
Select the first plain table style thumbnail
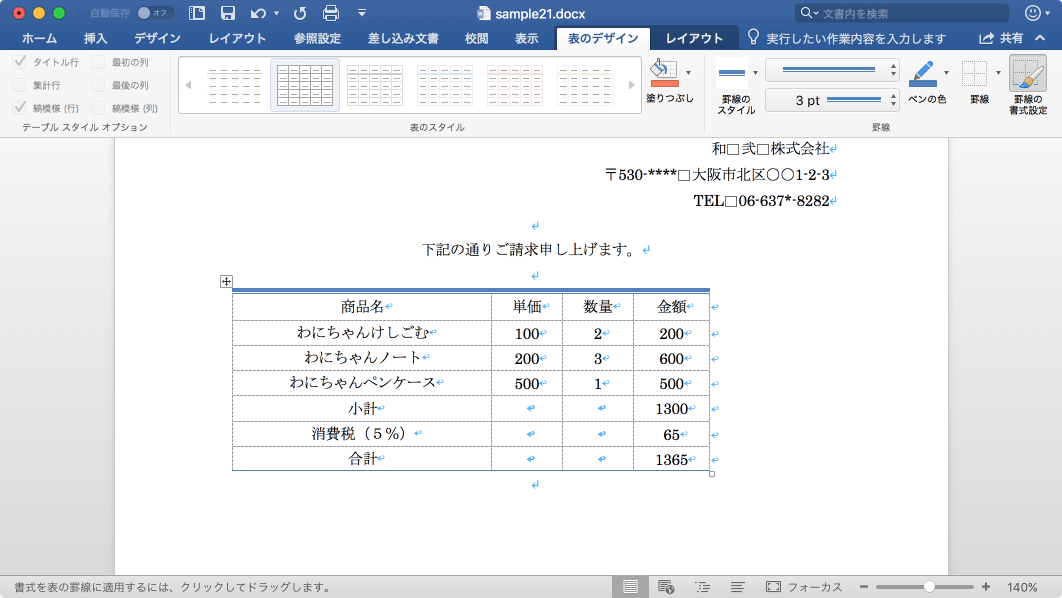pyautogui.click(x=235, y=85)
